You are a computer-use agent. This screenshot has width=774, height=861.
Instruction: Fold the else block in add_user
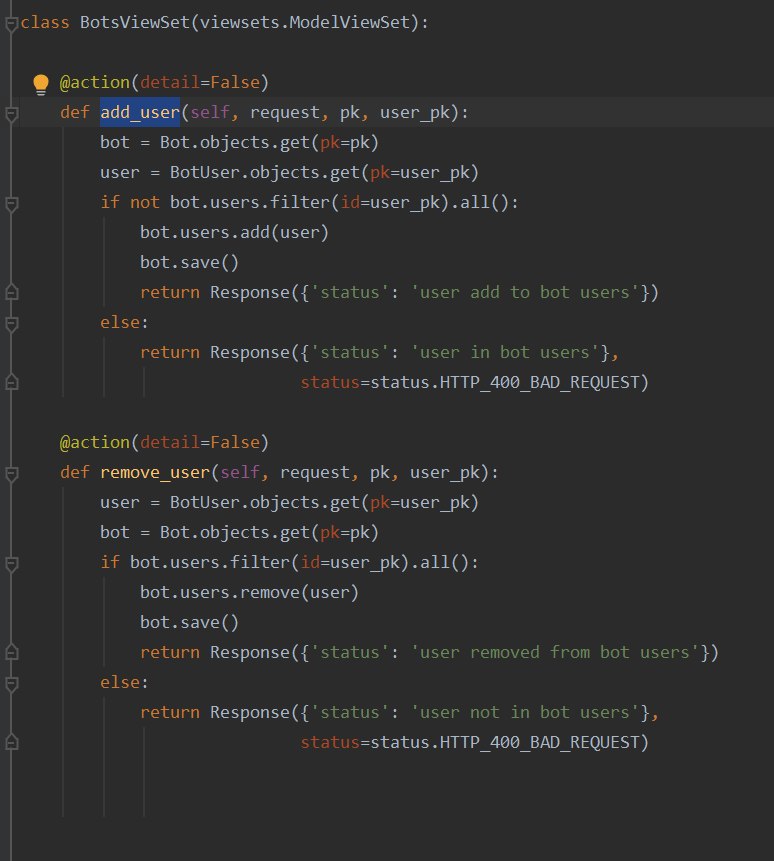click(x=11, y=323)
